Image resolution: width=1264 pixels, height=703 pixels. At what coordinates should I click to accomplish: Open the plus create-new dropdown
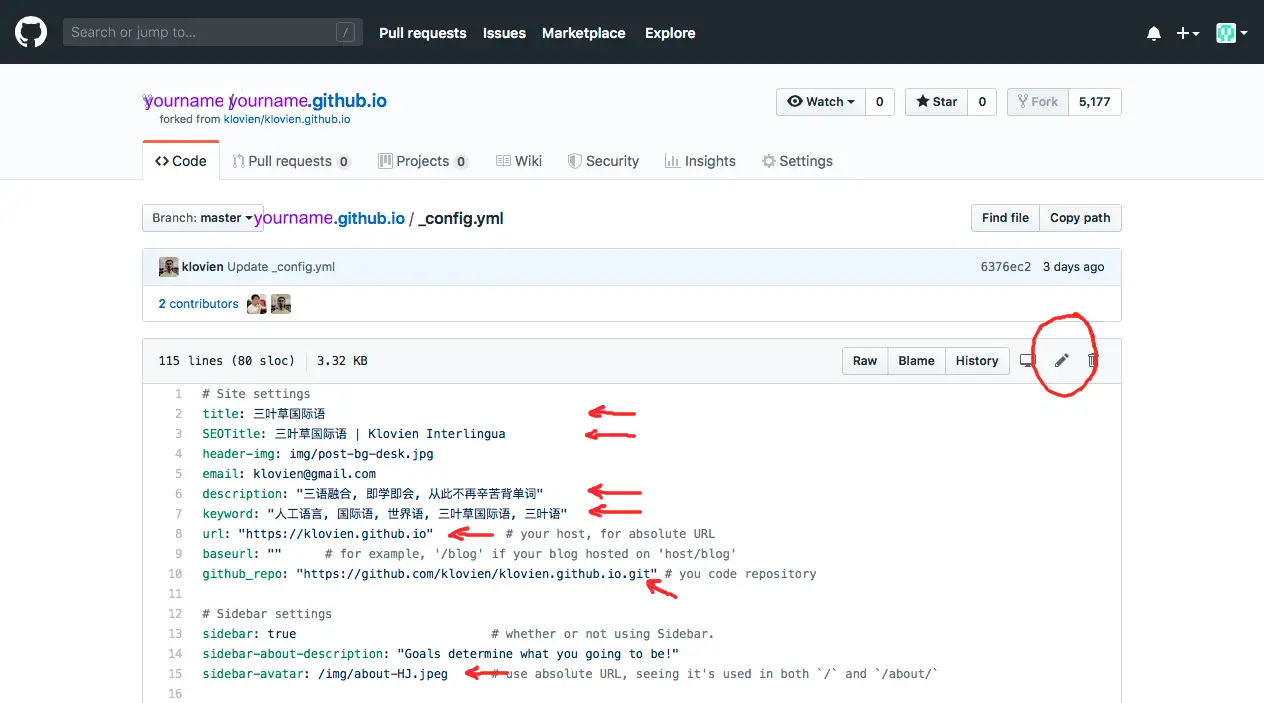(1188, 33)
